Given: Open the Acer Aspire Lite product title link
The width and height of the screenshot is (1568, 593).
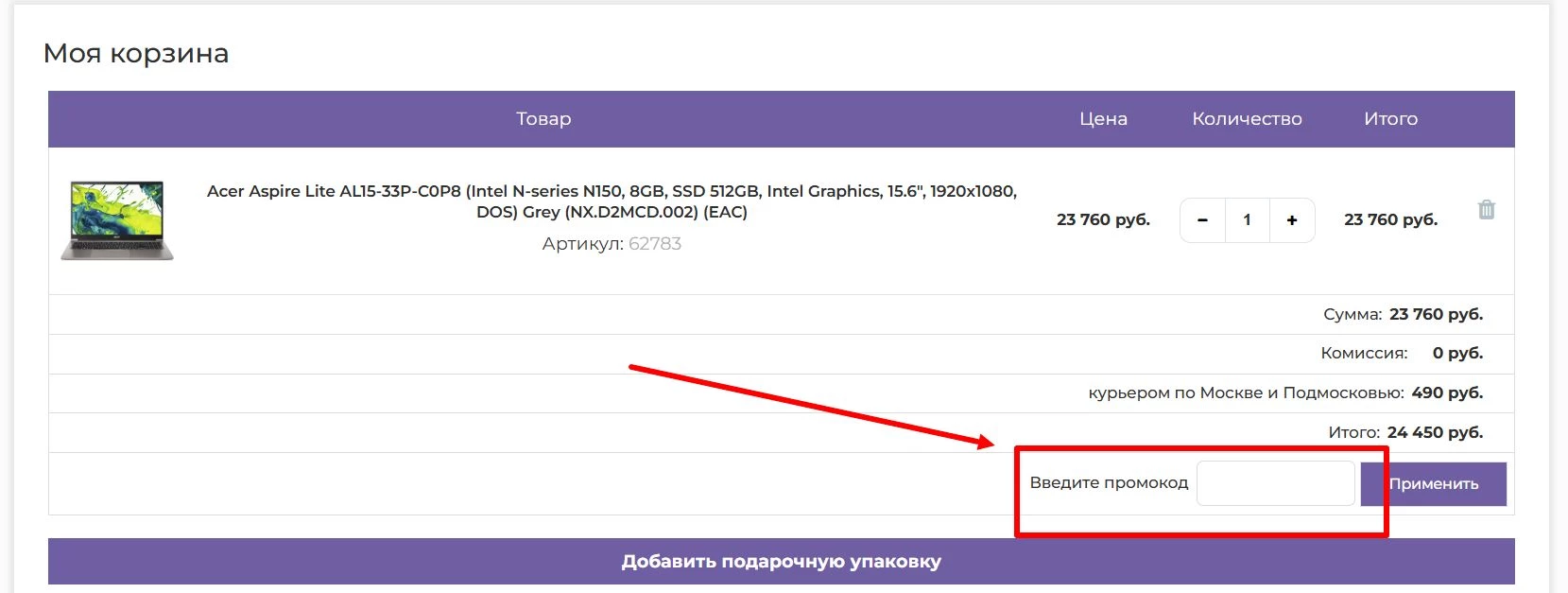Looking at the screenshot, I should [612, 201].
